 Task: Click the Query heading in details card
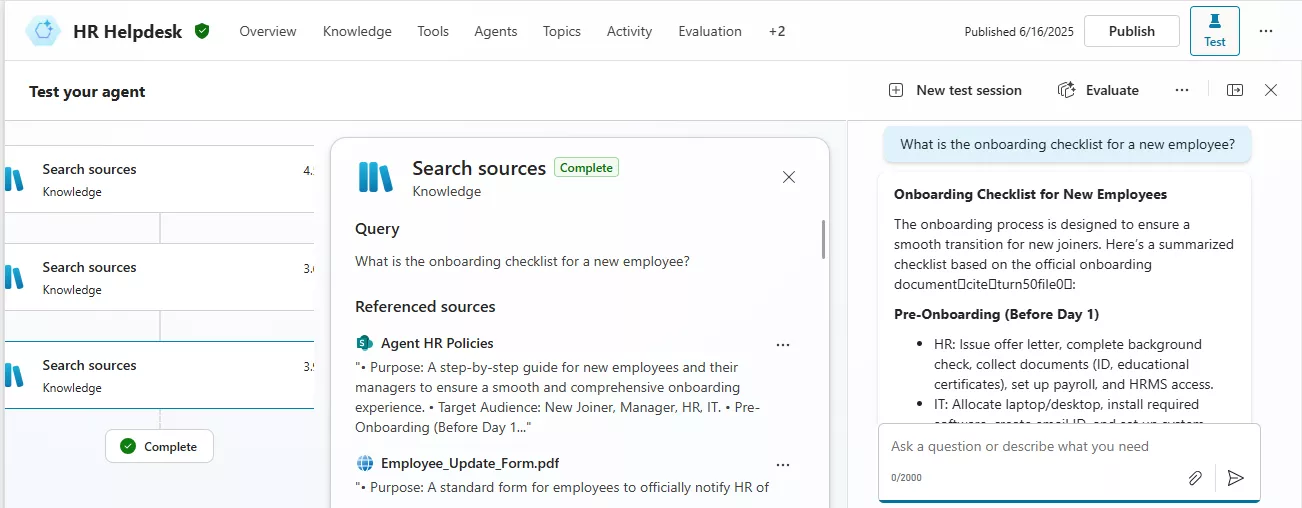(377, 229)
